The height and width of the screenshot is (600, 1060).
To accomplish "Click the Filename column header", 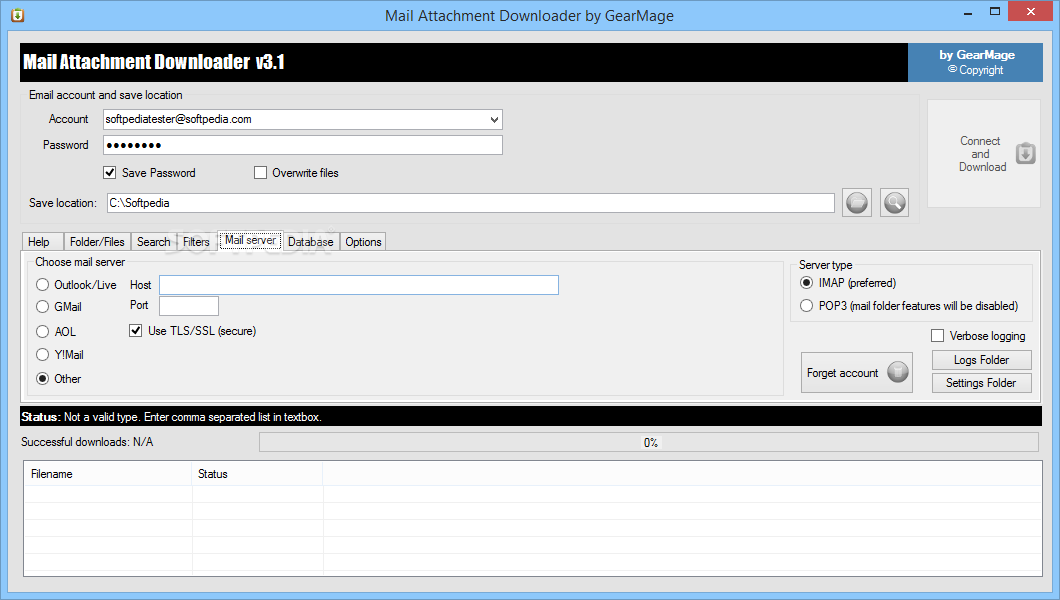I will 108,474.
